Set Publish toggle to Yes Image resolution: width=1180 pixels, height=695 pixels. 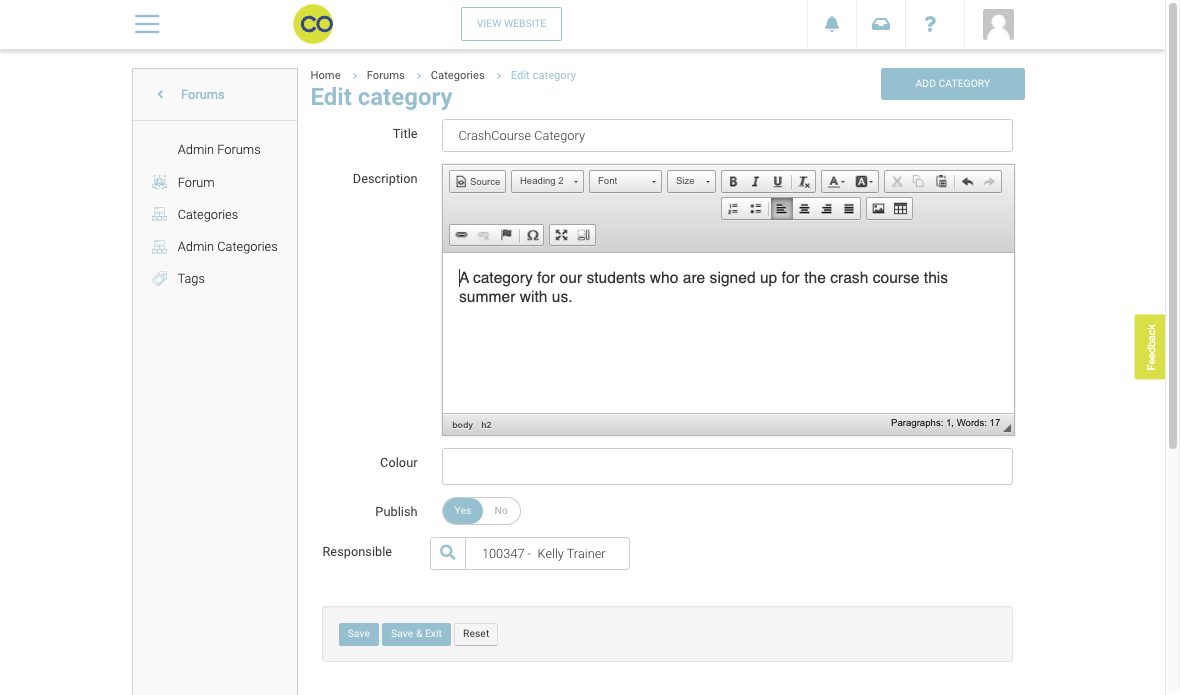coord(463,511)
